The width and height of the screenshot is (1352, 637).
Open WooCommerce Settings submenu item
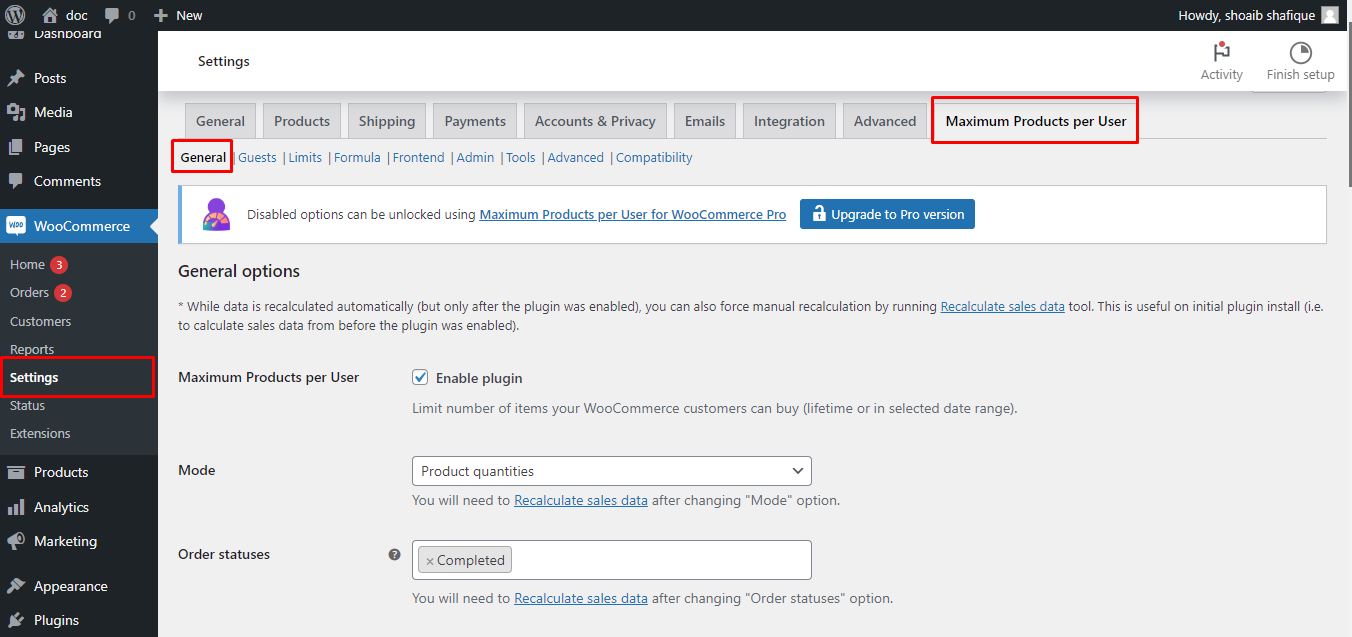click(x=34, y=377)
